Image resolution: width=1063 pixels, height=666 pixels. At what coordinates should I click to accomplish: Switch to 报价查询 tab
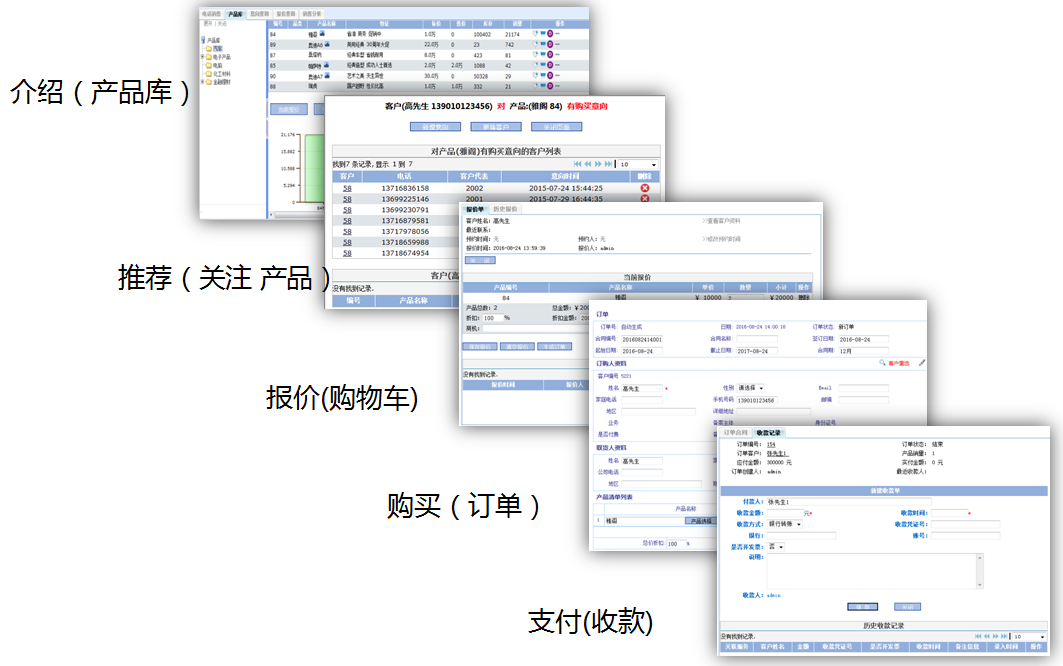(286, 14)
